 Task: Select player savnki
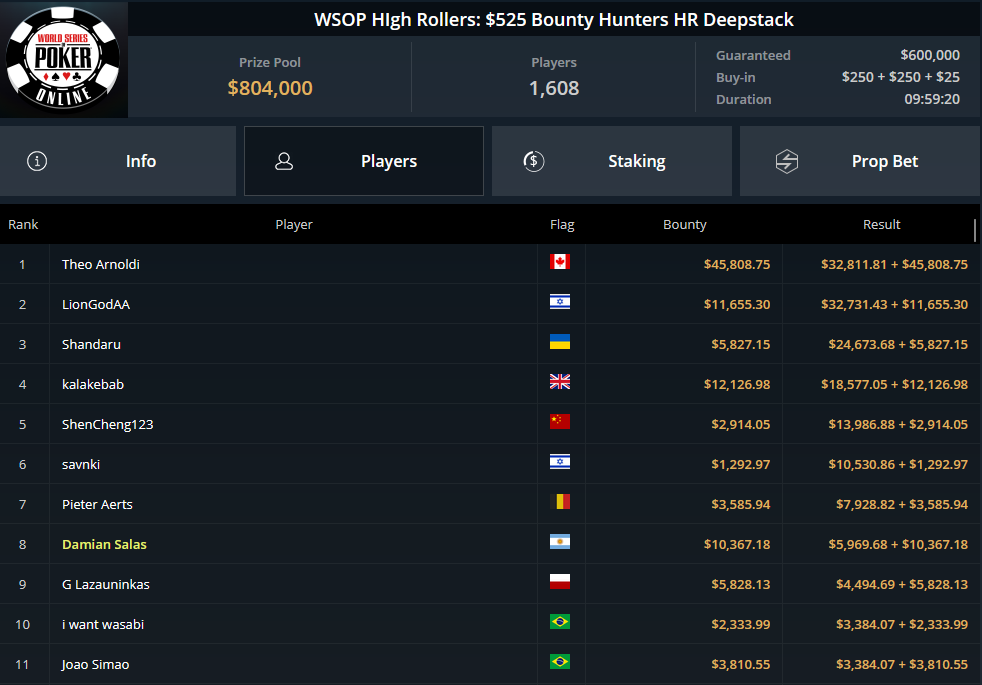(x=81, y=465)
